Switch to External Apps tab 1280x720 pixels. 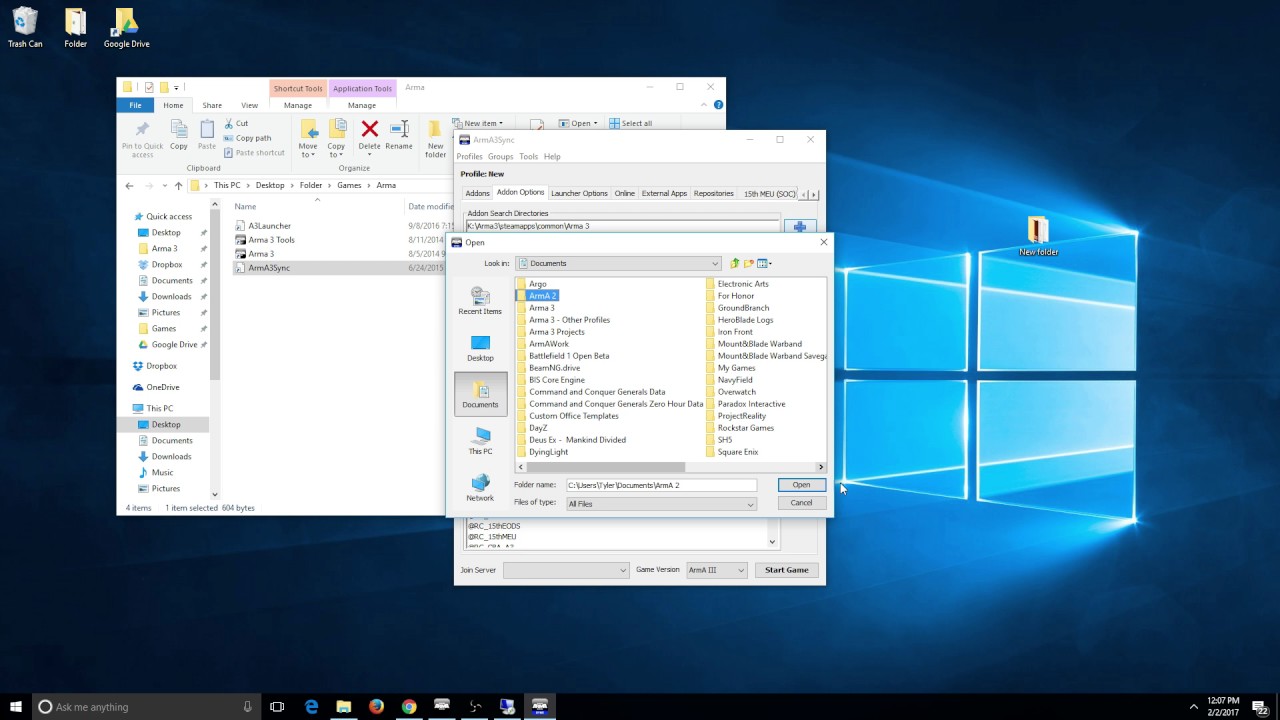(x=664, y=193)
